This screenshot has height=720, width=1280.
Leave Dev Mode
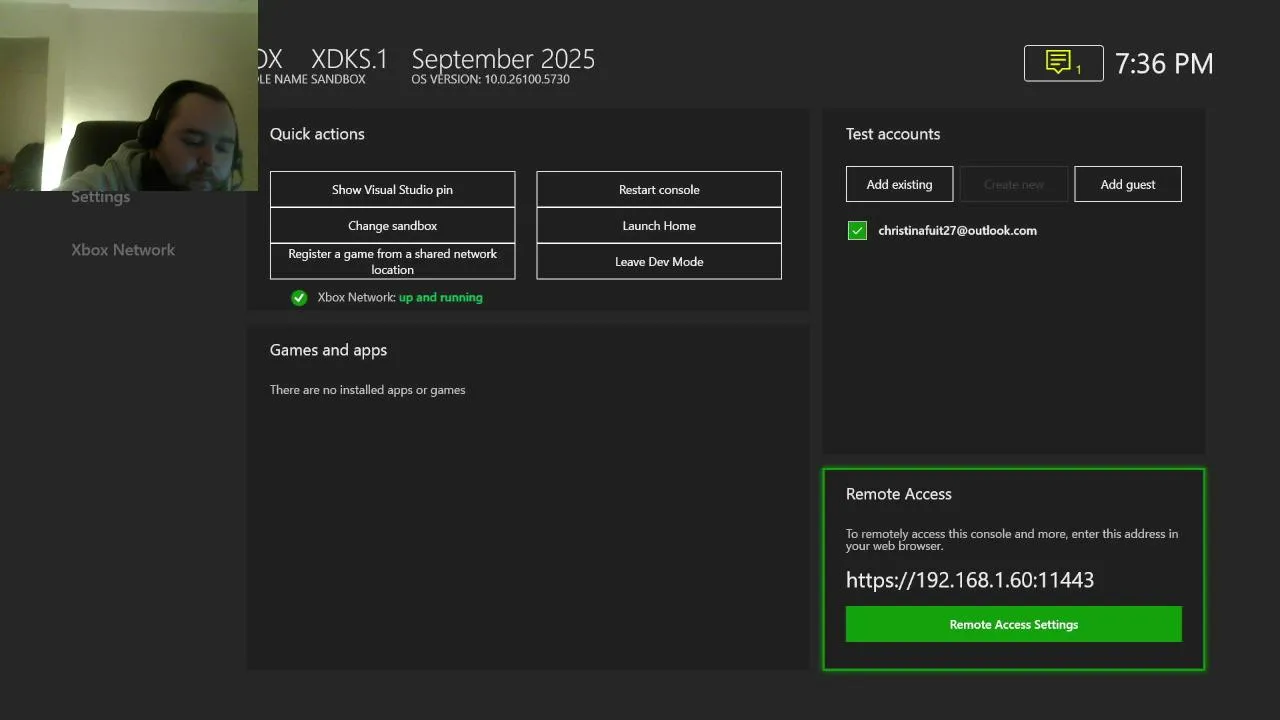pyautogui.click(x=659, y=261)
